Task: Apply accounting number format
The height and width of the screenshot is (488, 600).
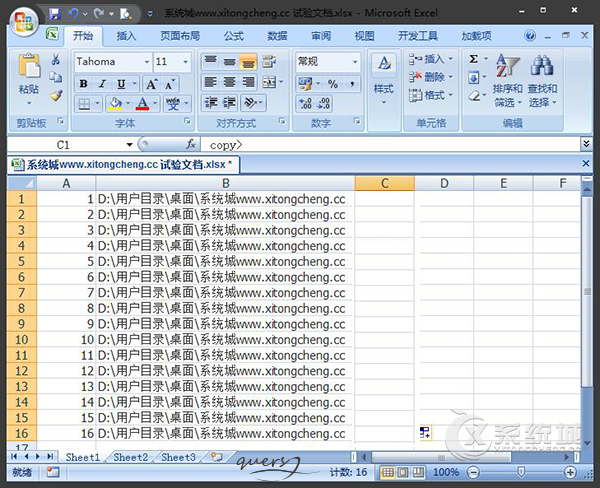Action: click(305, 84)
